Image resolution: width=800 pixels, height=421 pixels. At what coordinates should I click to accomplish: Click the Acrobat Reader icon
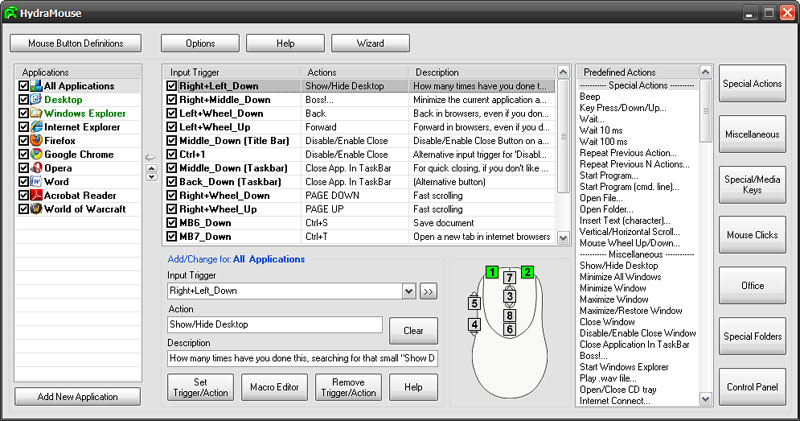point(36,195)
